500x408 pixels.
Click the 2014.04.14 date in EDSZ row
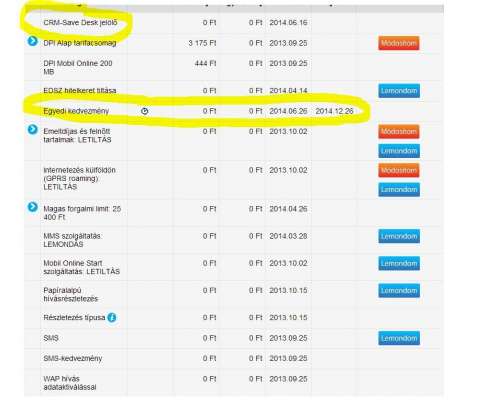point(288,91)
